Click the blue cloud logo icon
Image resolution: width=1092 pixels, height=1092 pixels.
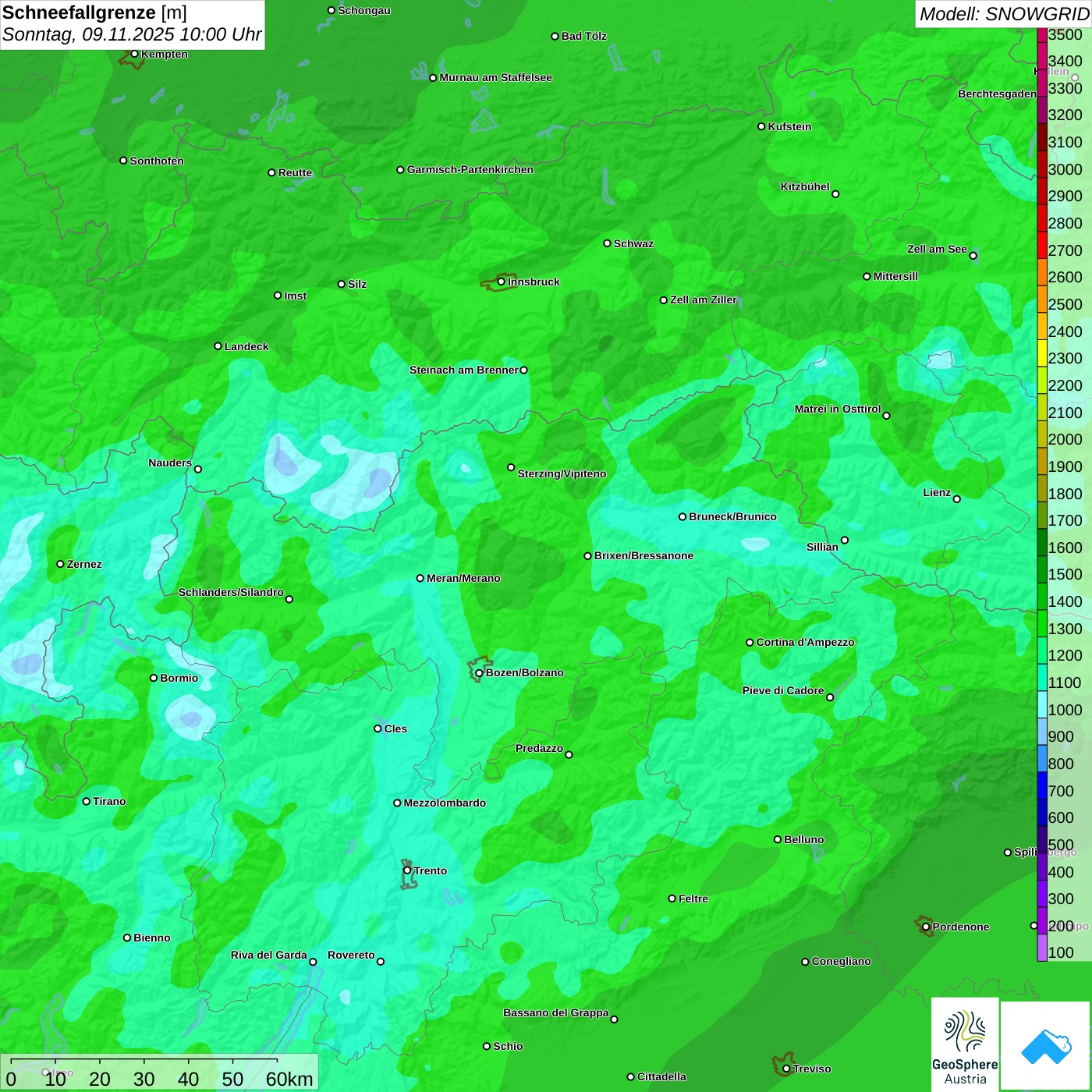tap(1046, 1046)
